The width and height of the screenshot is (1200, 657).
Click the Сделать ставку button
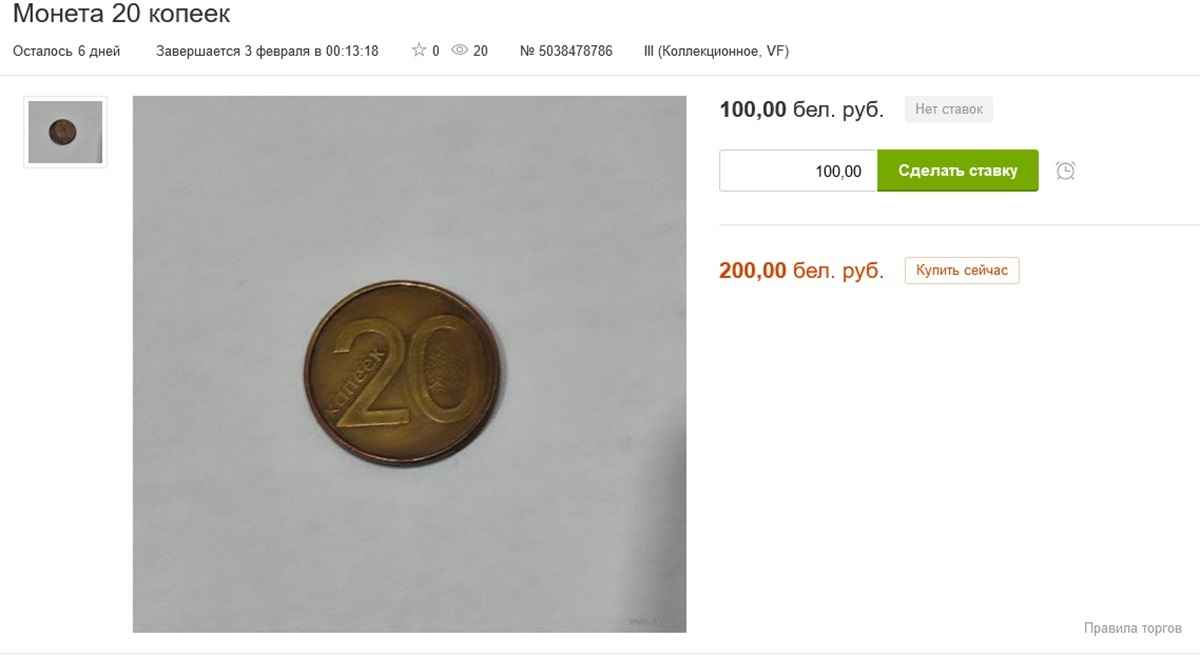(958, 171)
